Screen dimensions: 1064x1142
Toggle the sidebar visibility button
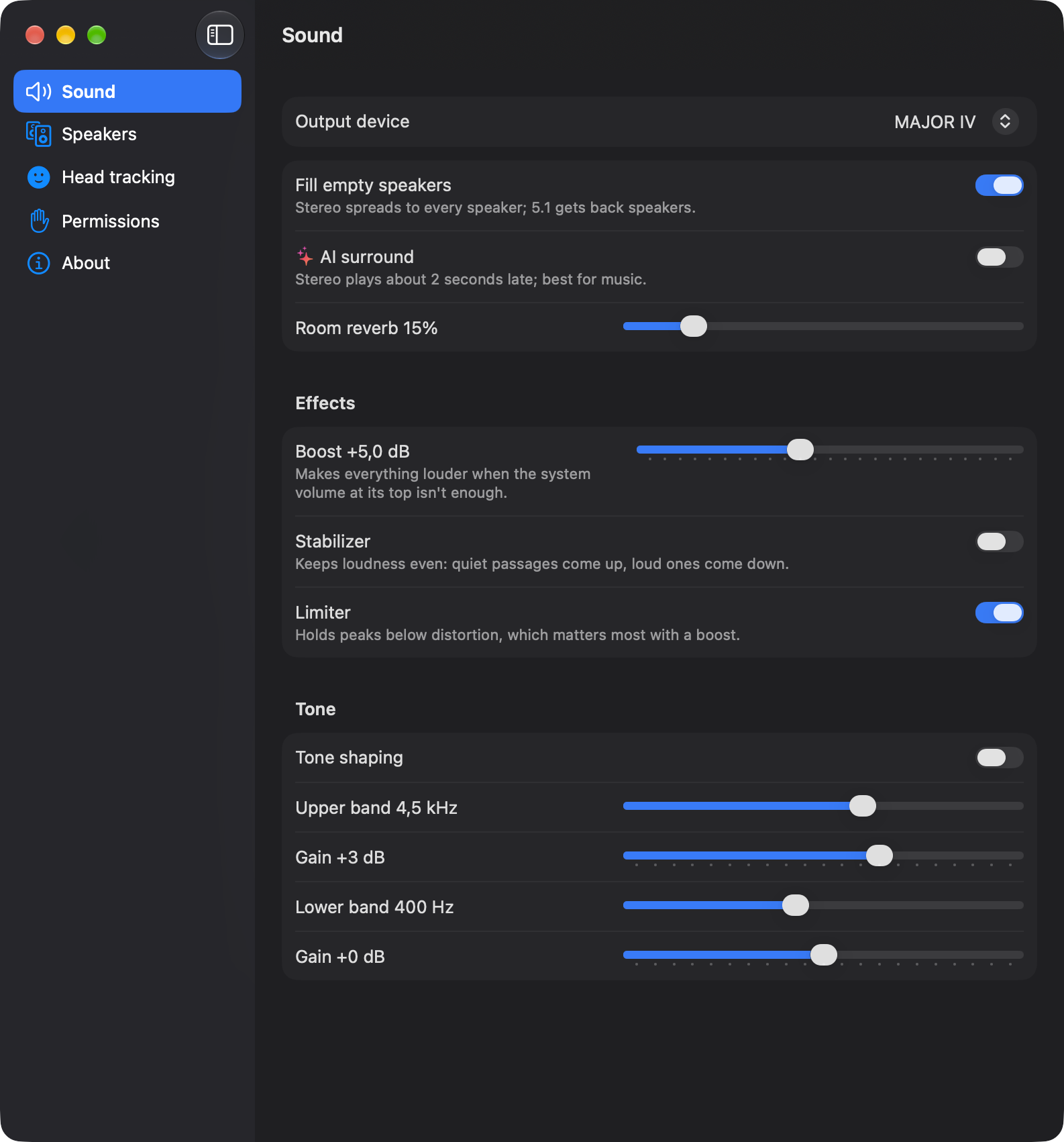219,35
